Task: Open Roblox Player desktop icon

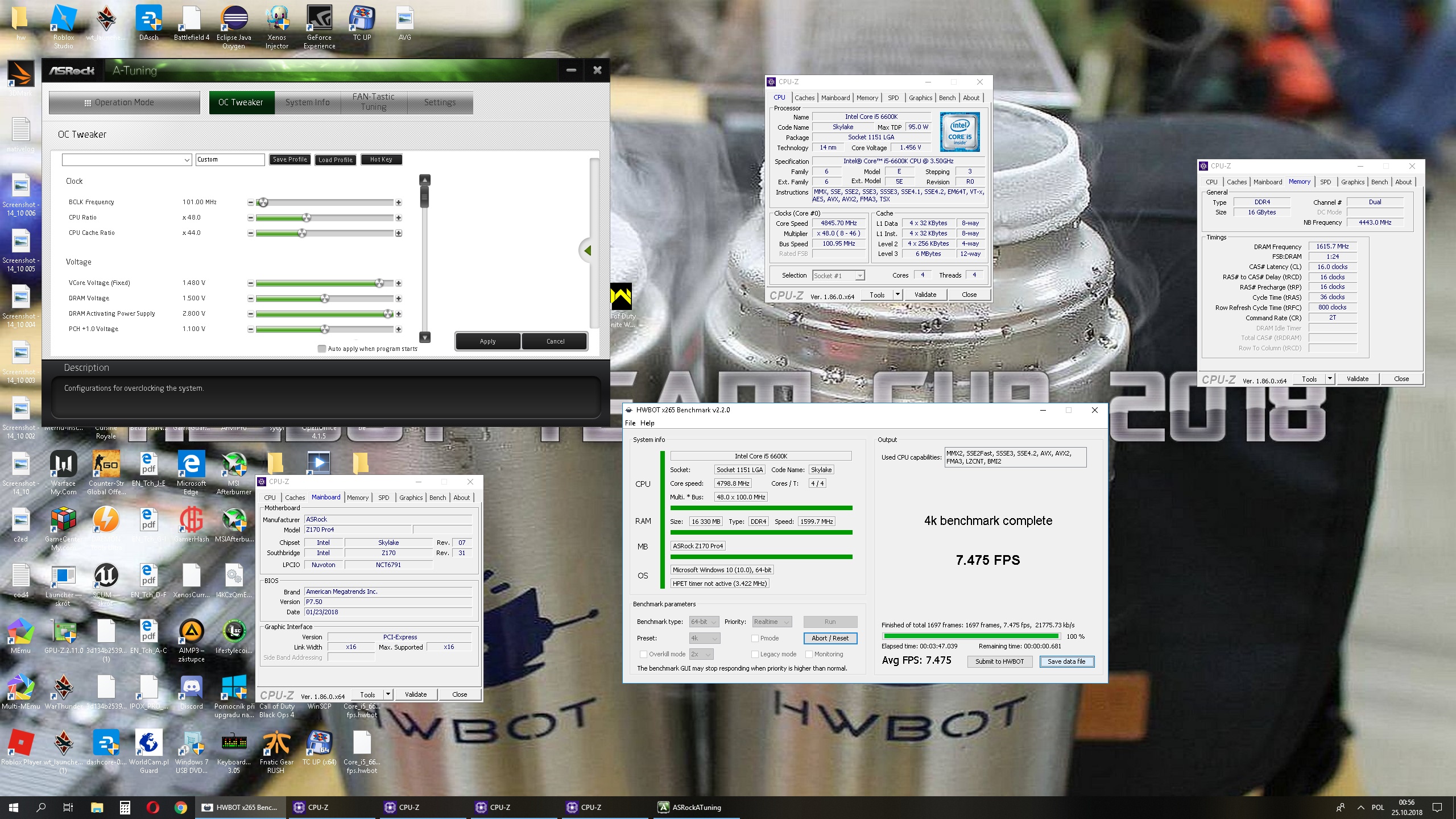Action: coord(20,748)
